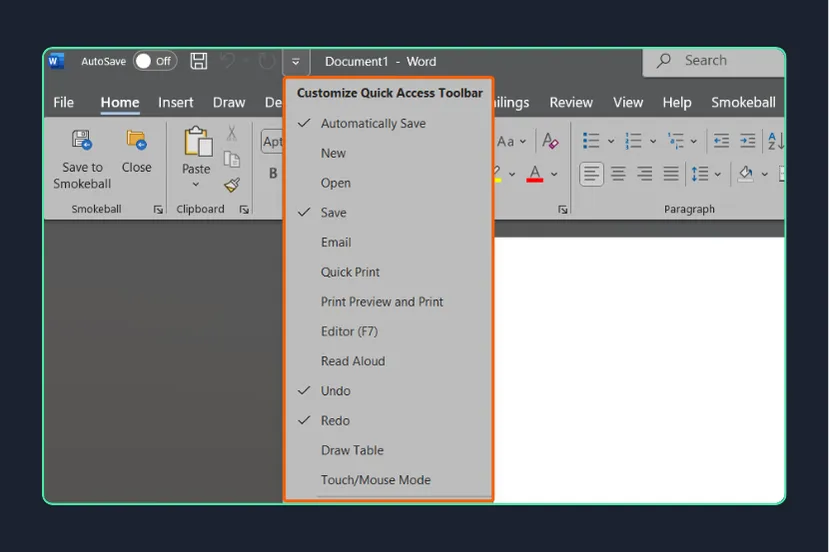This screenshot has width=829, height=552.
Task: Apply bullet list formatting
Action: pos(591,141)
